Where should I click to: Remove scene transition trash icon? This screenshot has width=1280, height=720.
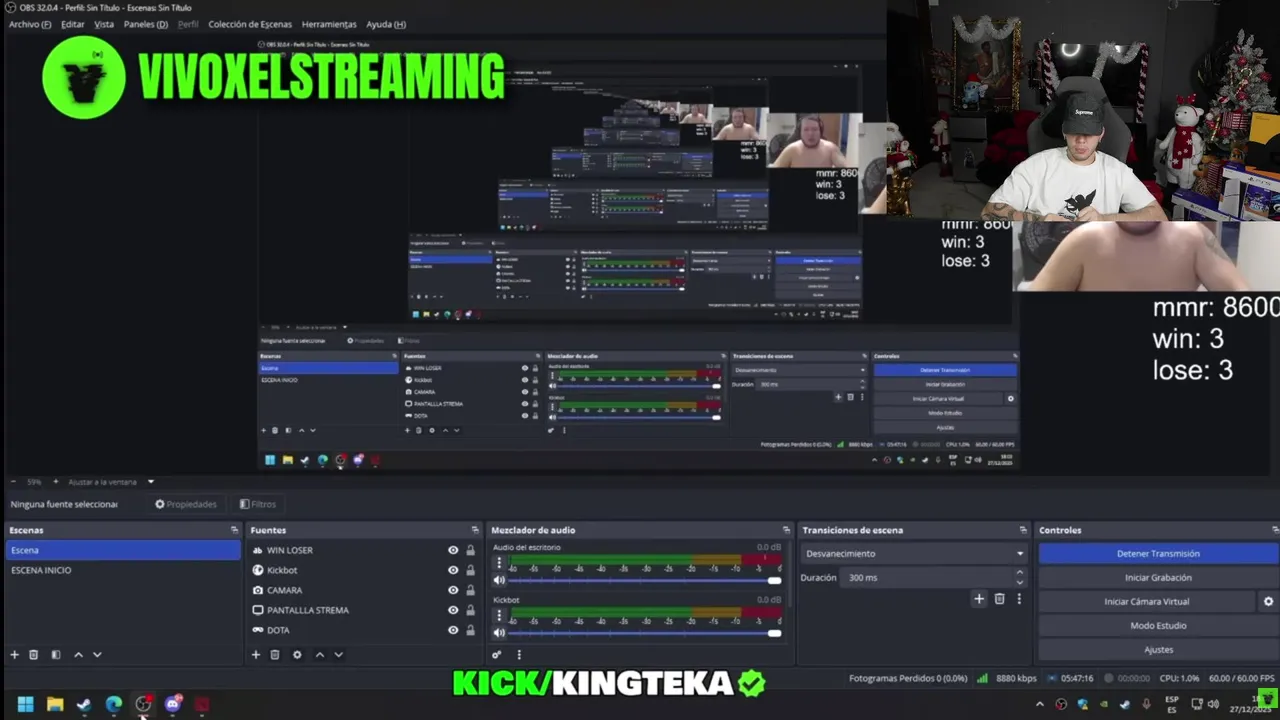pos(999,599)
